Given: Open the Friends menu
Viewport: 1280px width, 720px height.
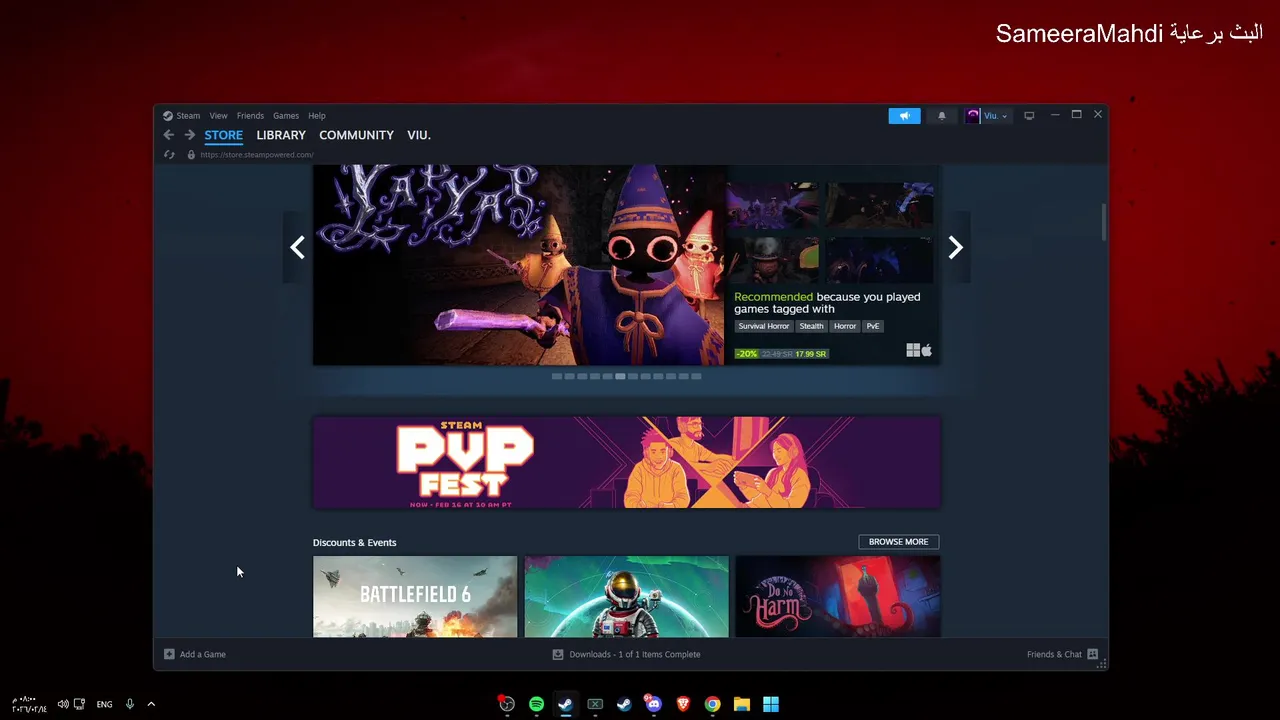Looking at the screenshot, I should 250,116.
